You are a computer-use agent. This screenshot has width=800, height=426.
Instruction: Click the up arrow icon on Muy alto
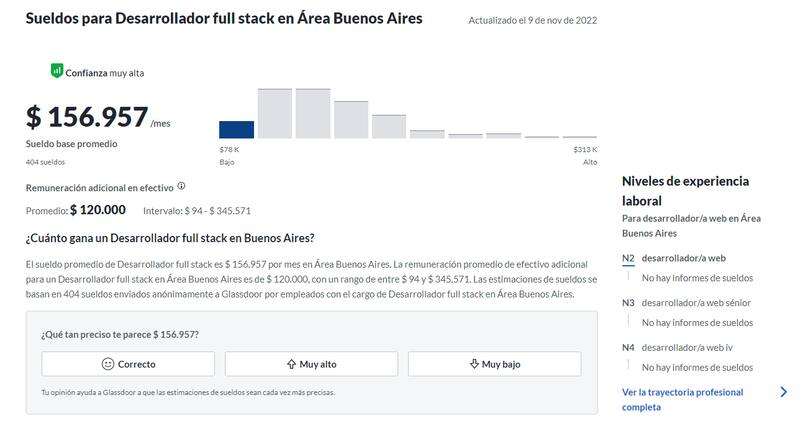pos(291,364)
